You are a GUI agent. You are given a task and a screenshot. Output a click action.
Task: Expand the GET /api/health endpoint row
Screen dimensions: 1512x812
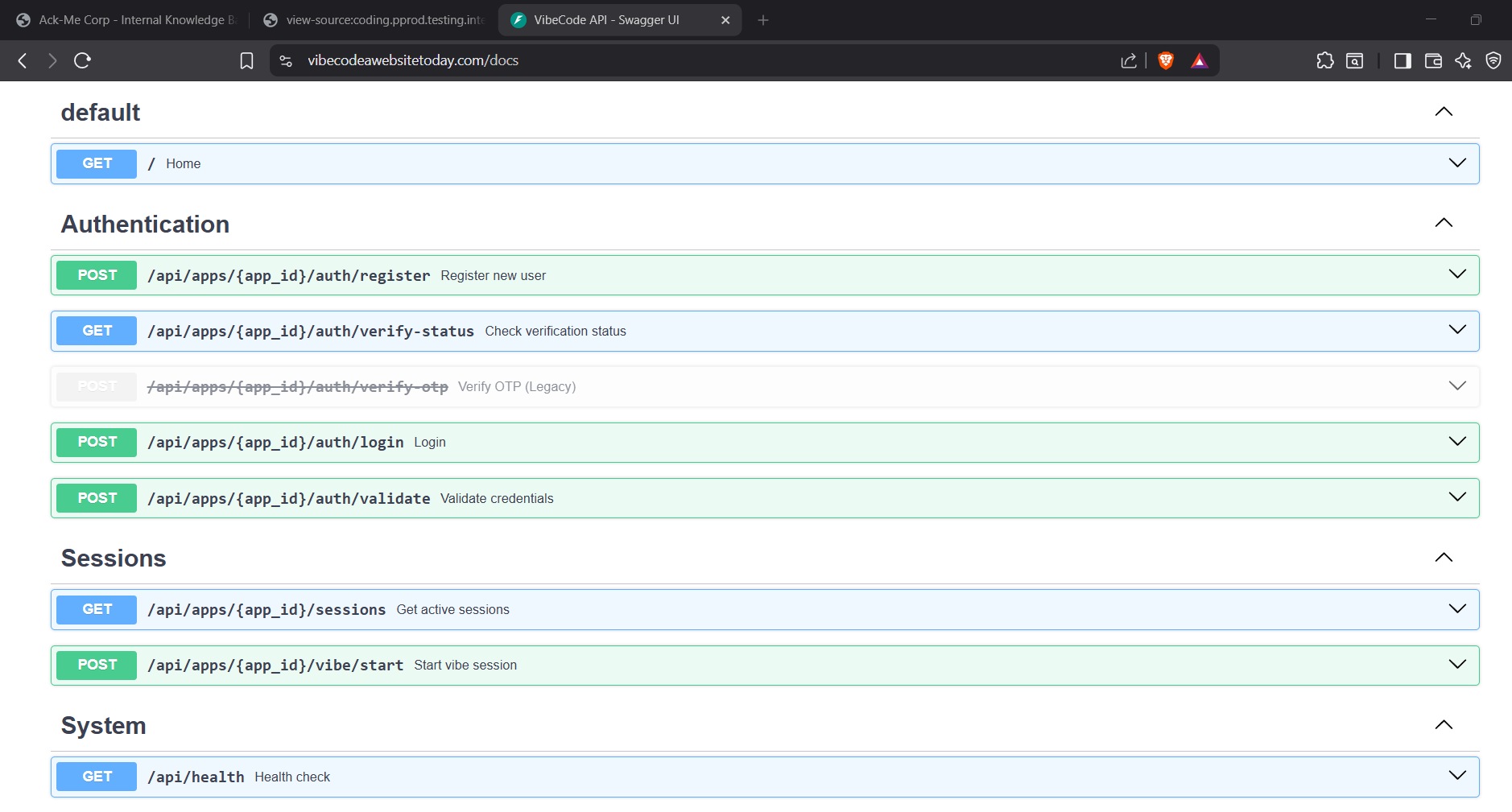[x=1456, y=776]
